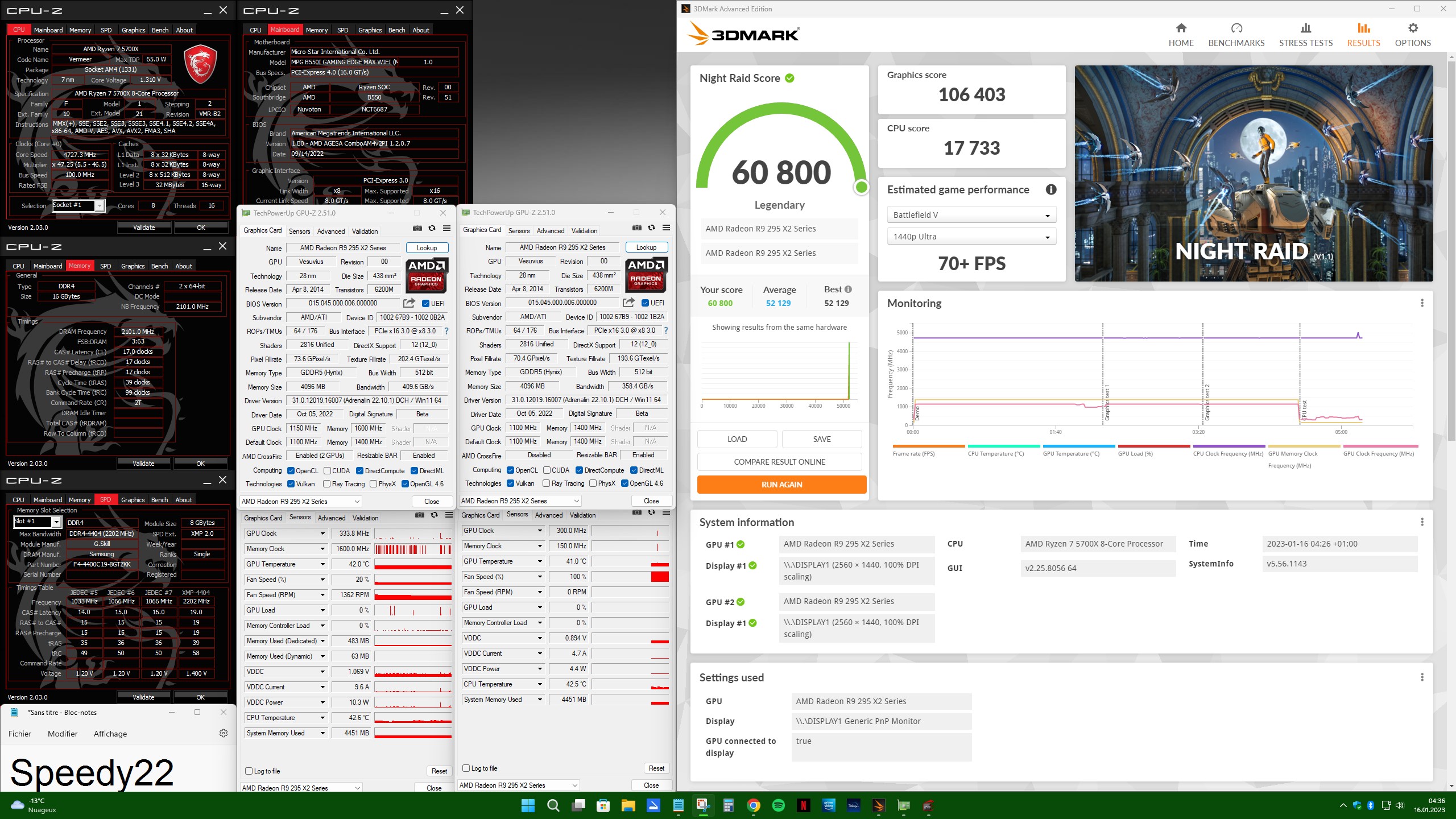This screenshot has width=1456, height=819.
Task: Open Netflix from the taskbar
Action: (x=804, y=805)
